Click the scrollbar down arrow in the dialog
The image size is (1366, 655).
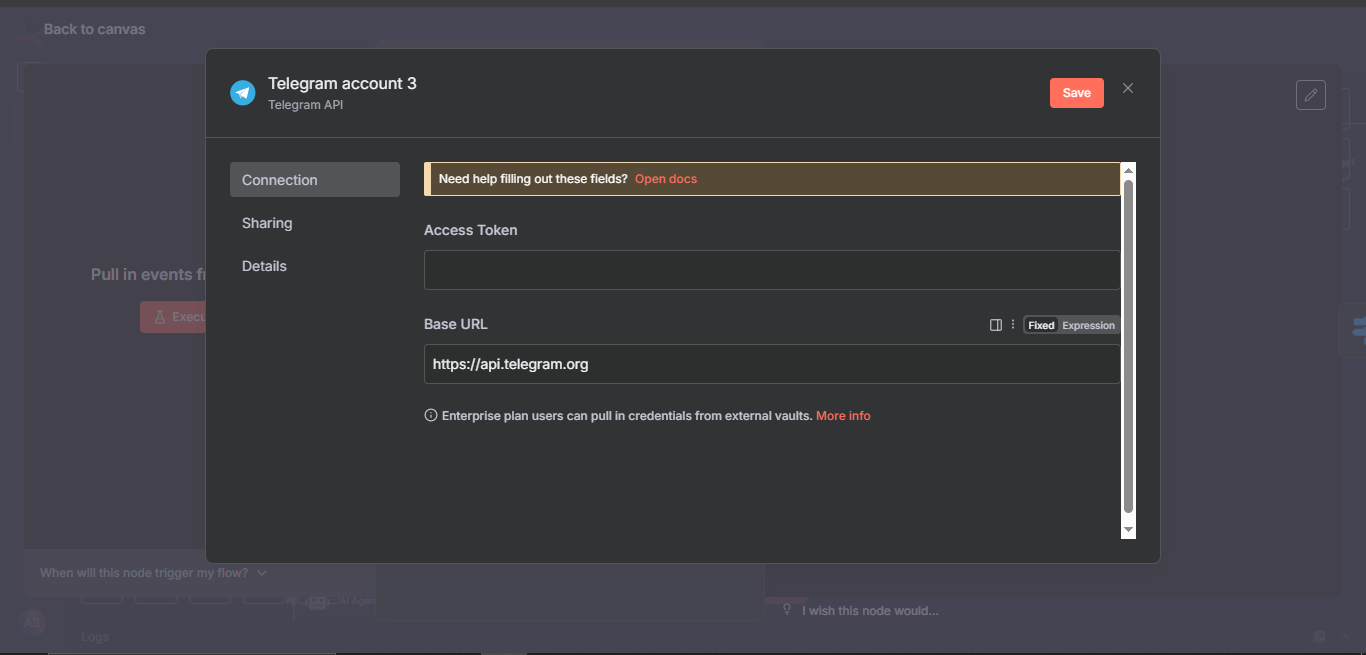(x=1128, y=530)
